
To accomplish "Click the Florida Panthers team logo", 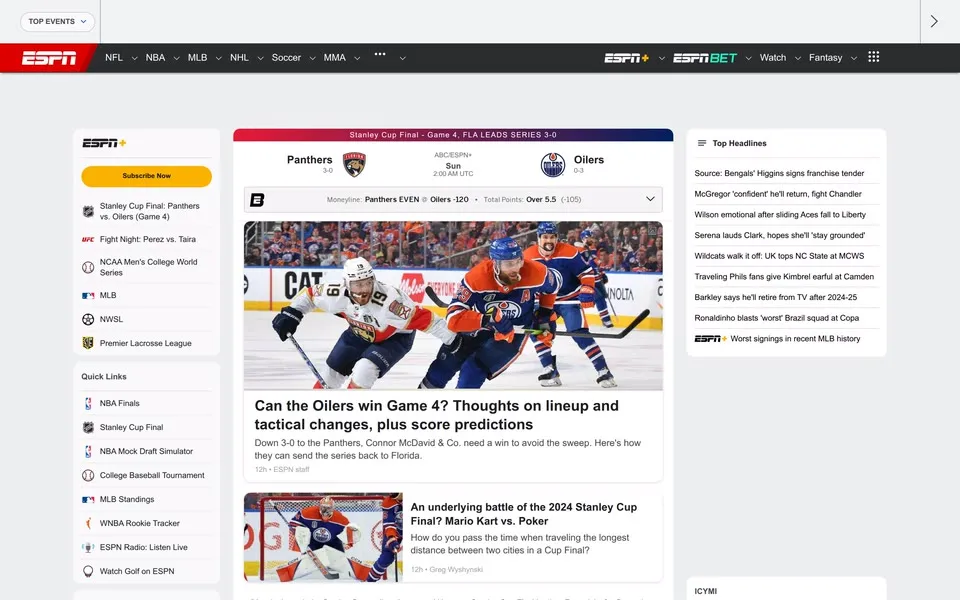I will 354,165.
